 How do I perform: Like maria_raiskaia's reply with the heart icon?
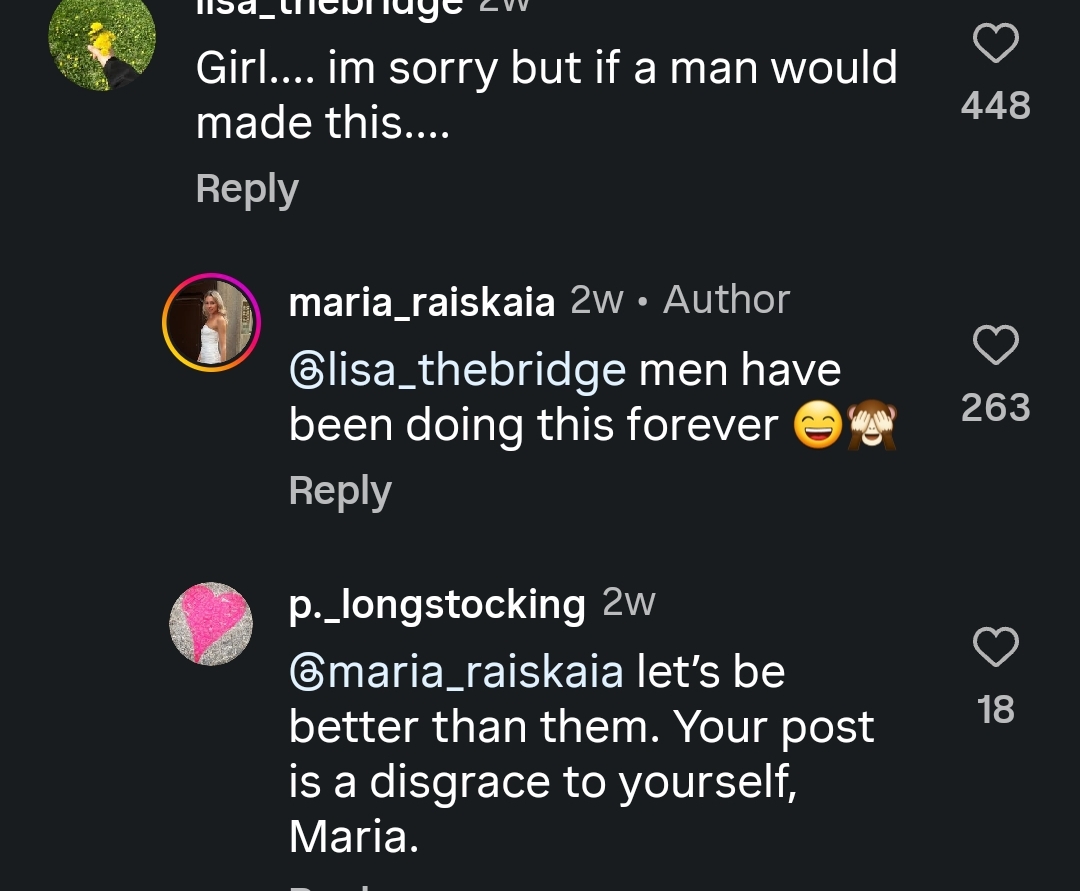coord(995,346)
